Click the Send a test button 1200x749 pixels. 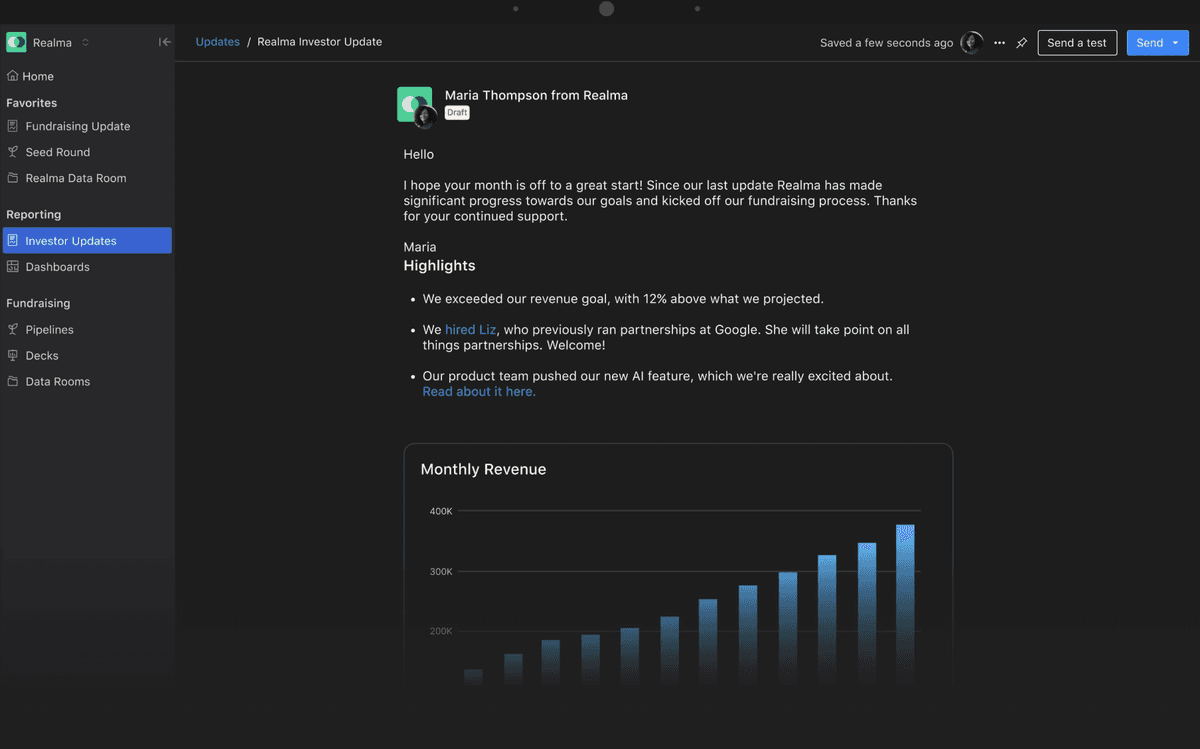tap(1077, 42)
